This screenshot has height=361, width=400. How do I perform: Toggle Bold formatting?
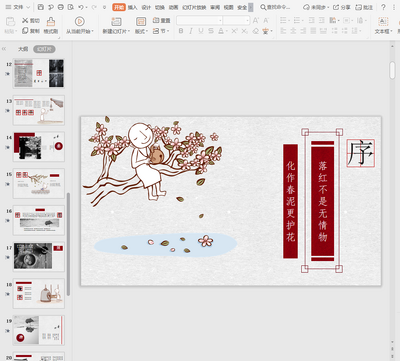coord(181,31)
